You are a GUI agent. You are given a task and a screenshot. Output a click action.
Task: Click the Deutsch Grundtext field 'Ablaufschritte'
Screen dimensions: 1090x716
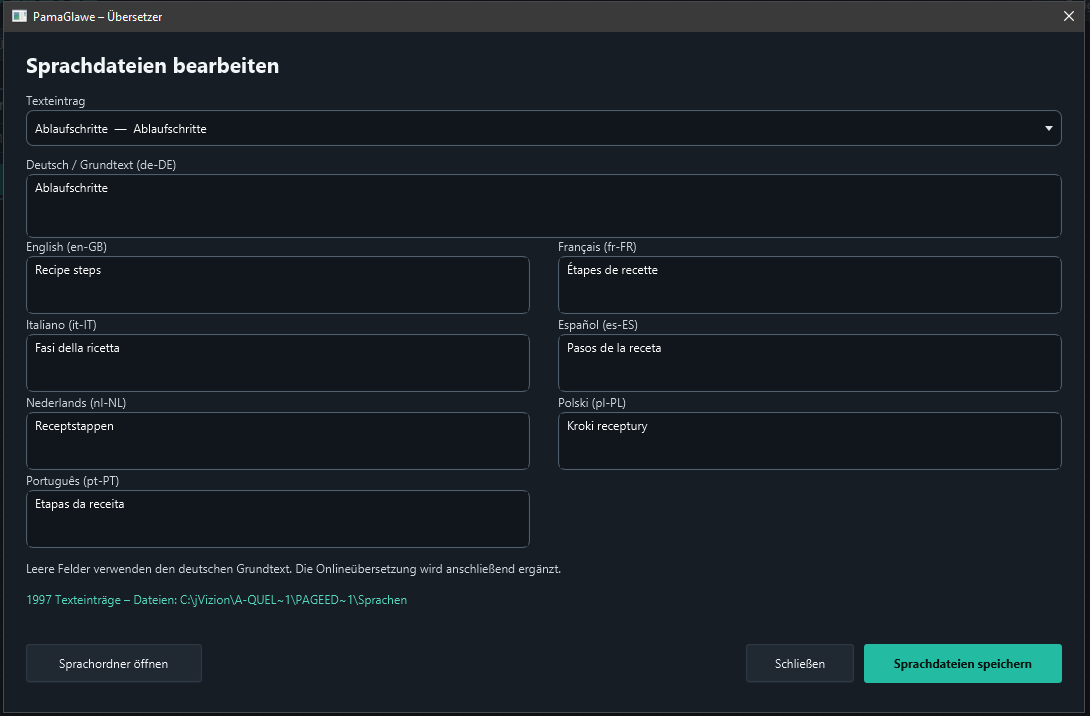[x=544, y=206]
